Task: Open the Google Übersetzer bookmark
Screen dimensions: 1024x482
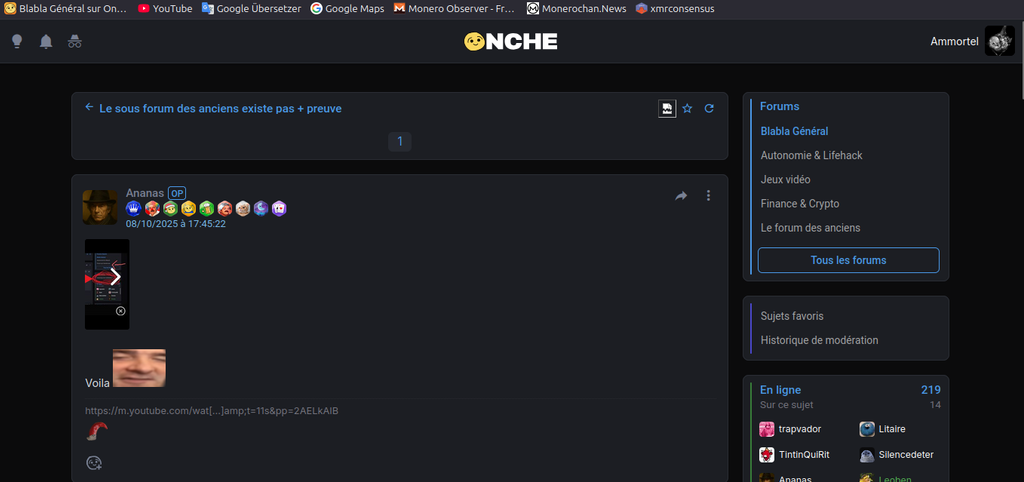Action: 251,8
